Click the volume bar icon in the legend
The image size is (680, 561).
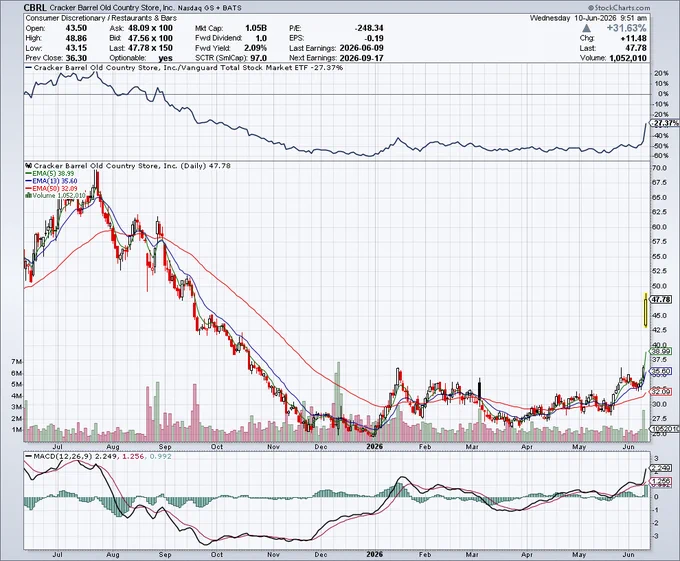[29, 196]
